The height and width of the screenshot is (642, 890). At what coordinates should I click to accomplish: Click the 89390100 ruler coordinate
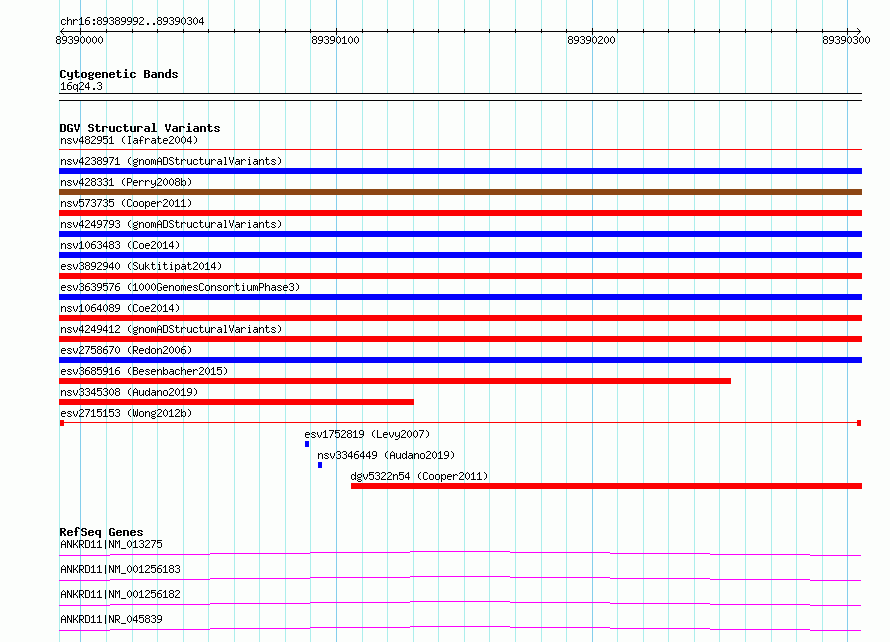point(335,40)
